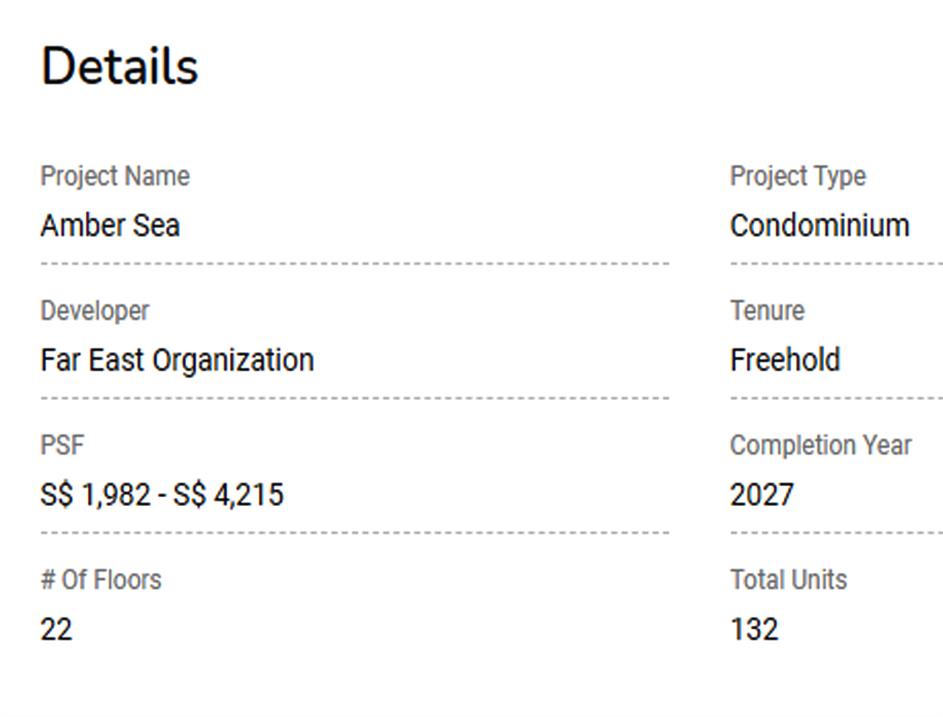Click the # Of Floors label
Screen dimensions: 943x717
tap(100, 580)
